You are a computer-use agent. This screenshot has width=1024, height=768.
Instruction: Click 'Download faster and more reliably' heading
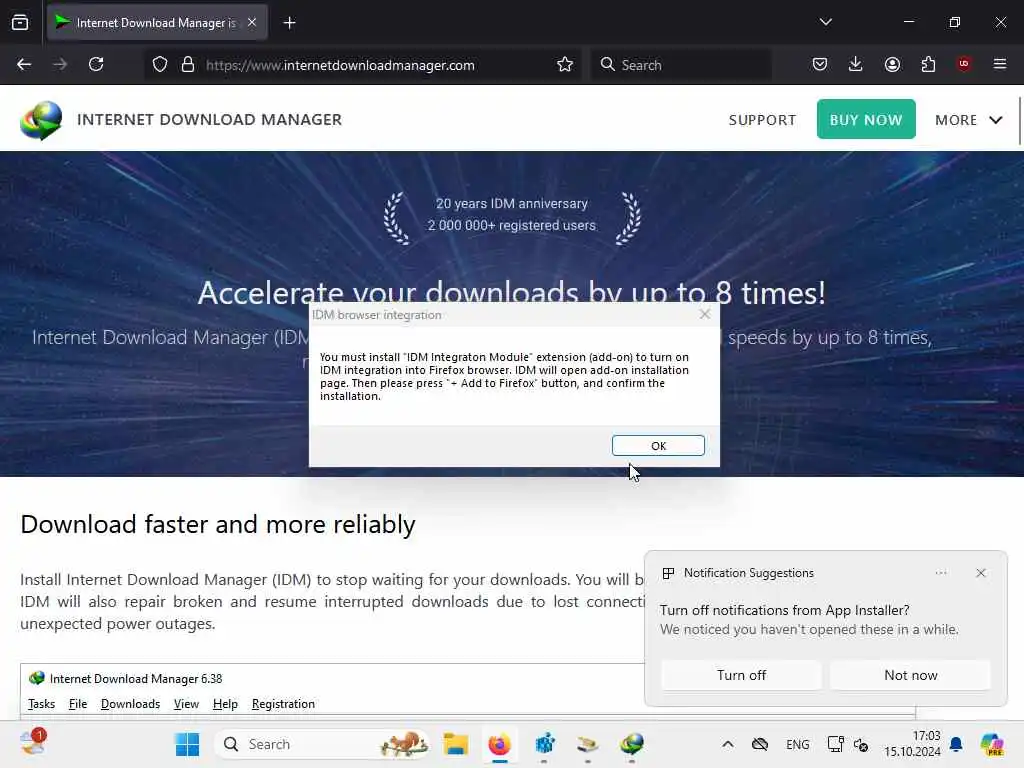tap(218, 524)
